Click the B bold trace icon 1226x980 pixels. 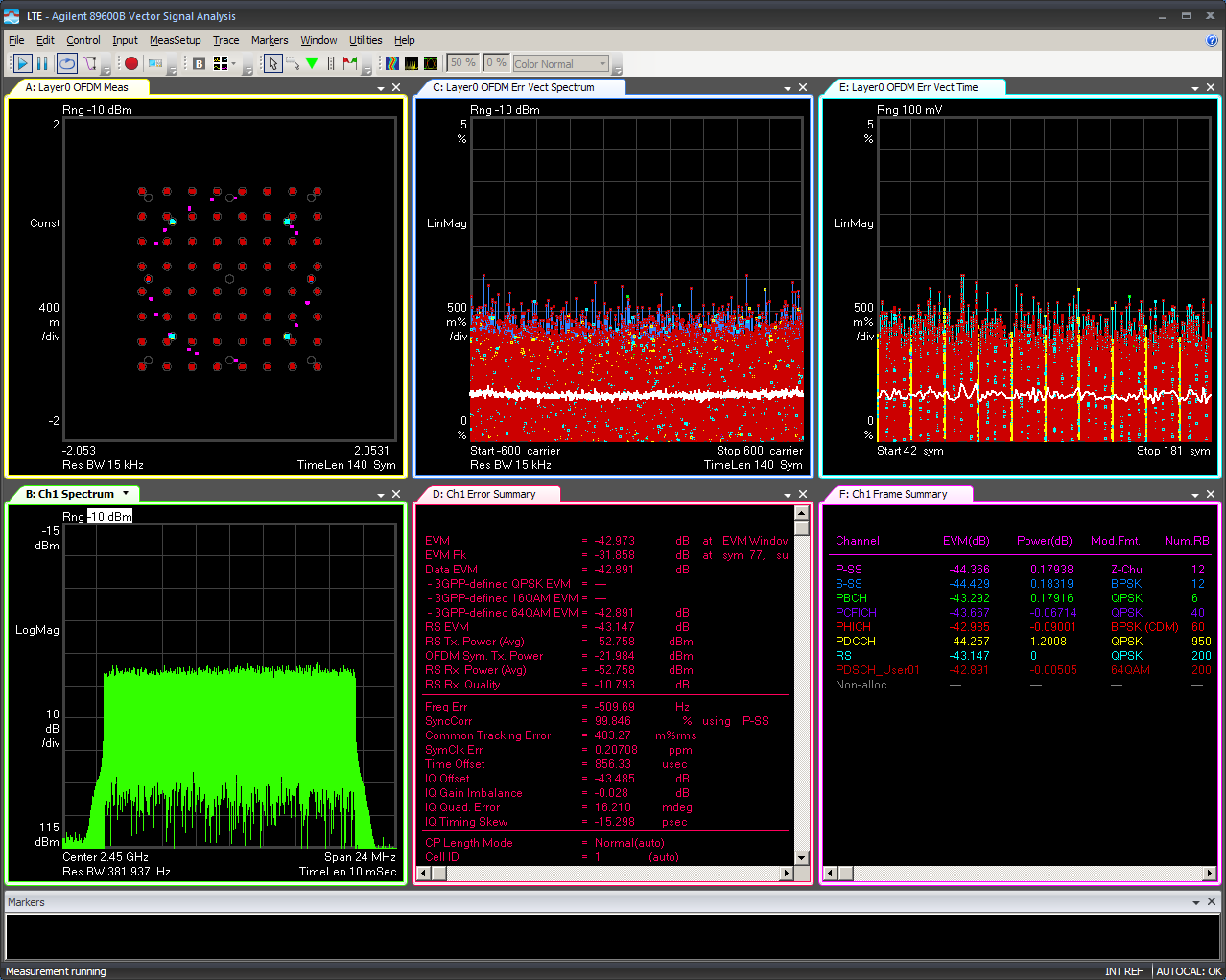coord(199,63)
